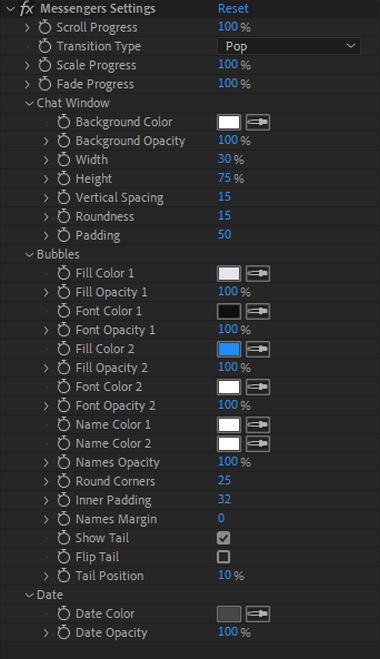Open the blue Fill Color 2 swatch
The width and height of the screenshot is (380, 659).
pos(229,349)
